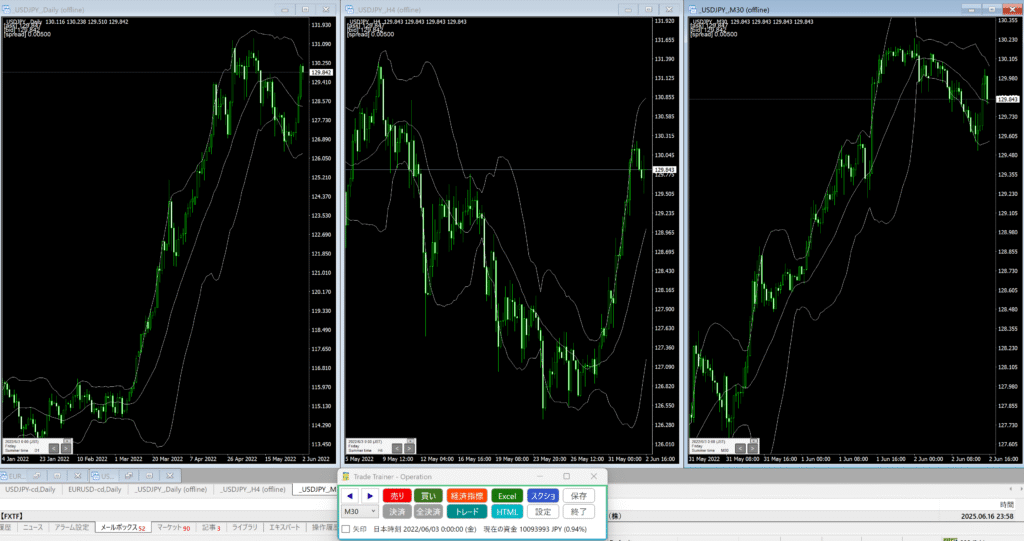This screenshot has height=541, width=1024.
Task: Click previous arrow on M30 chart panel
Action: [740, 449]
